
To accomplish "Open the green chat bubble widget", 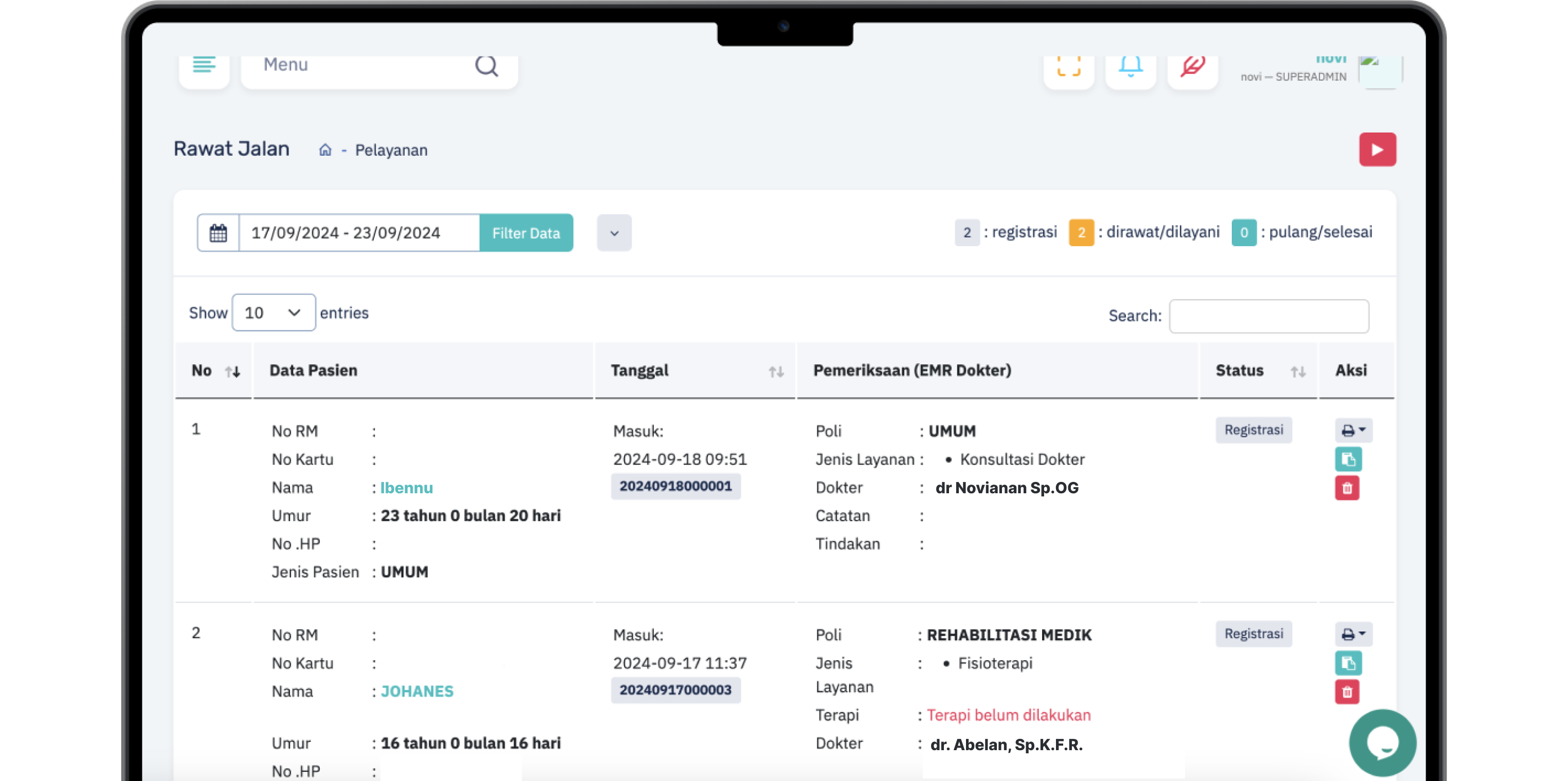I will click(x=1382, y=742).
